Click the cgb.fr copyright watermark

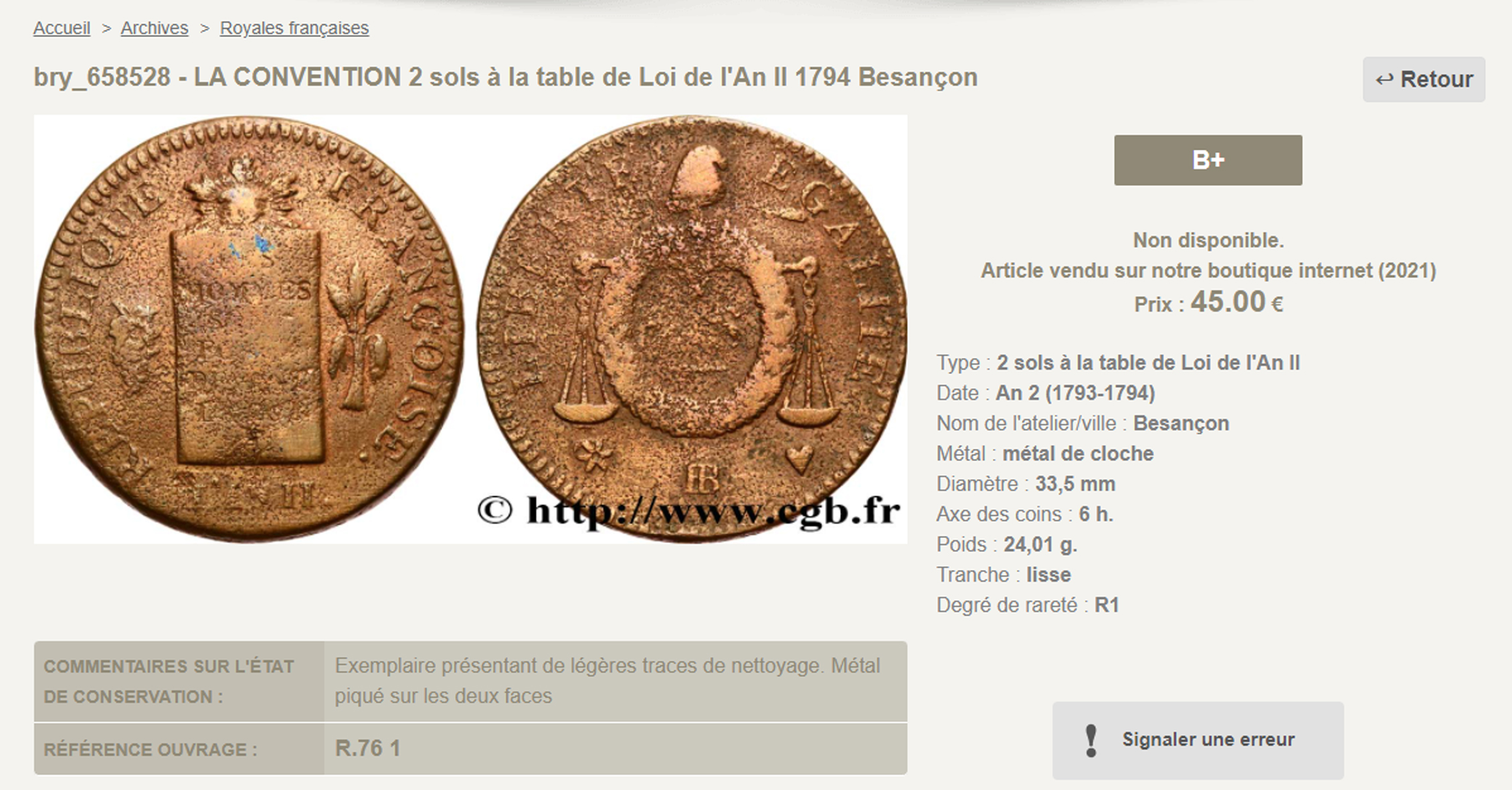point(689,511)
